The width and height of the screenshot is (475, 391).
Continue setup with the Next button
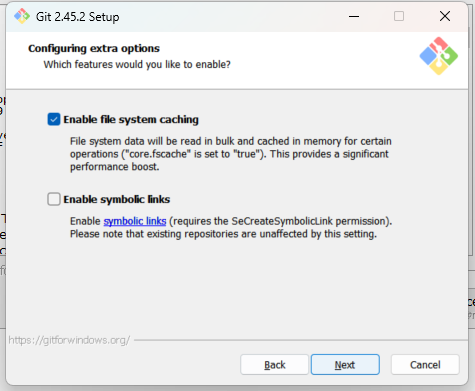pos(345,365)
